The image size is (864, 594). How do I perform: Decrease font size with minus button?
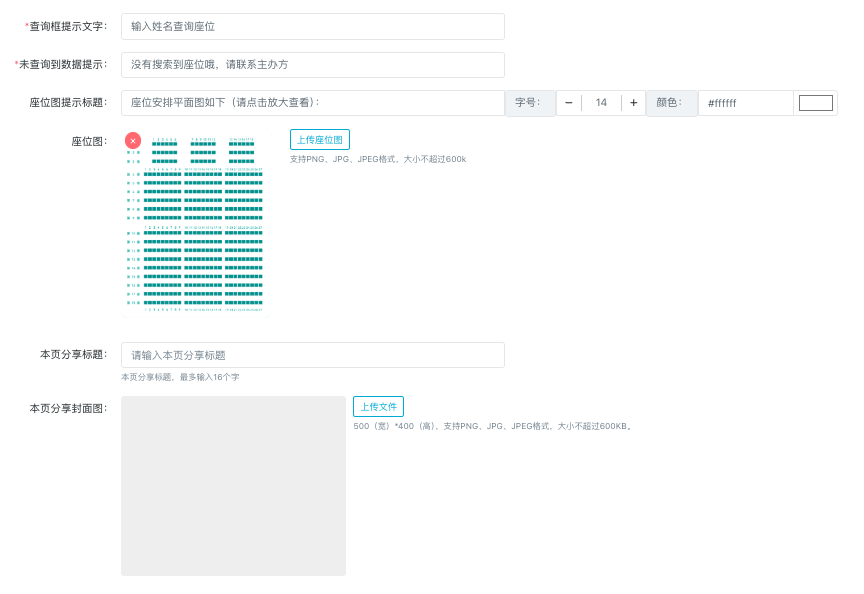point(569,103)
